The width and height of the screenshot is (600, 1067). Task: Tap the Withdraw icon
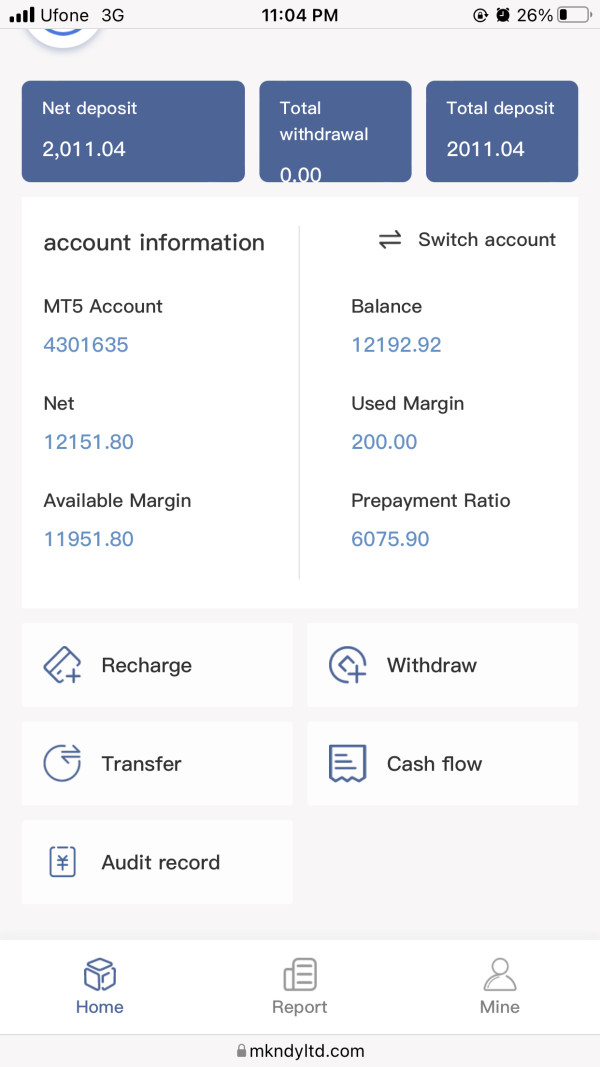coord(348,665)
